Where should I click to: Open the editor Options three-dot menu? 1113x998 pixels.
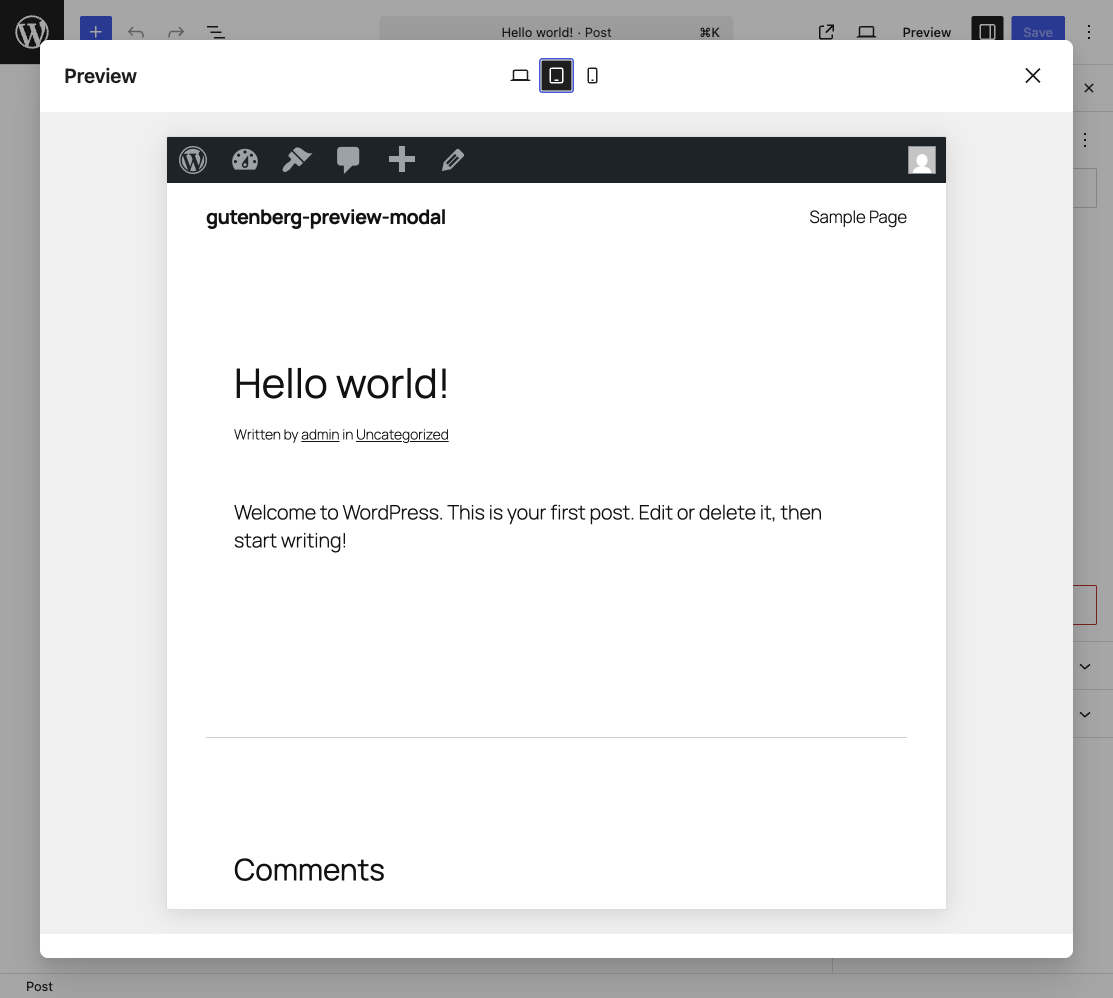1089,32
